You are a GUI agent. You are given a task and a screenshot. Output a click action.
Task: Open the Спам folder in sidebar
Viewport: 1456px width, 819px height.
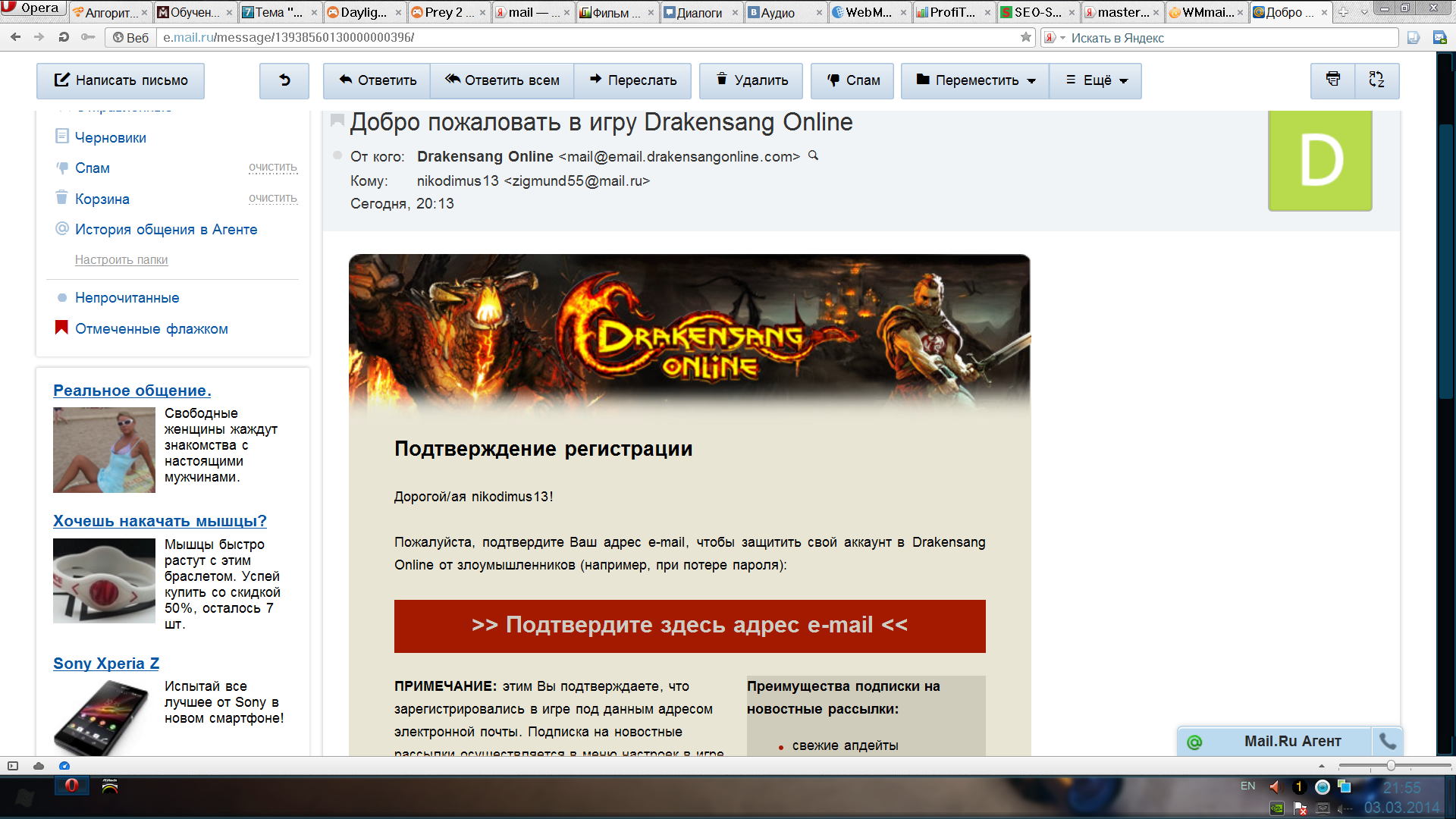[x=92, y=168]
